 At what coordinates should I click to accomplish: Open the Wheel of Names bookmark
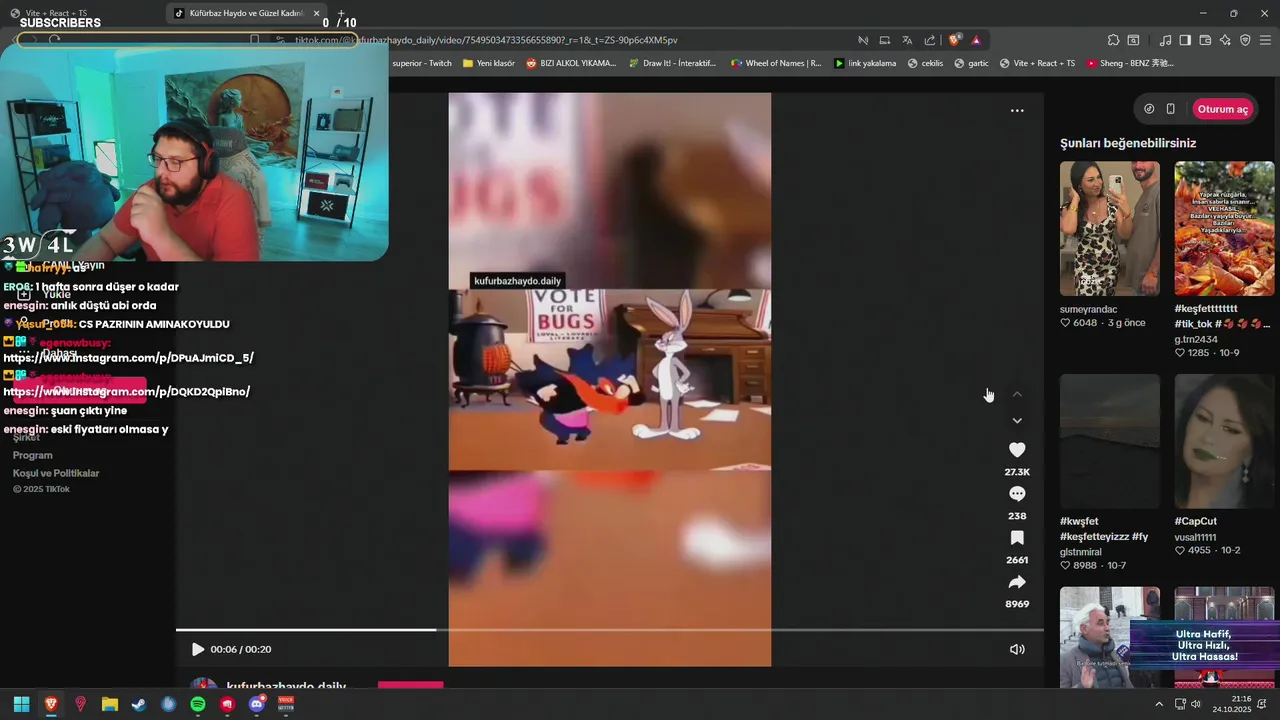tap(776, 63)
